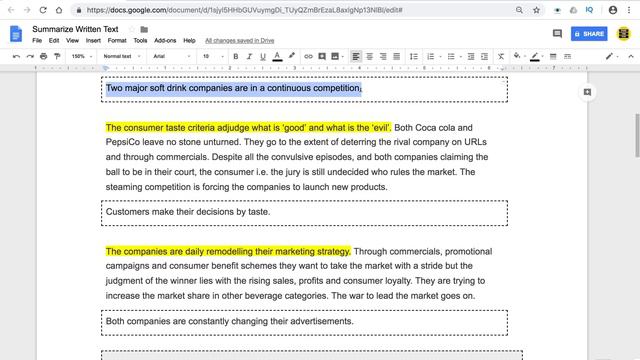Open the Insert menu
The height and width of the screenshot is (360, 640).
pos(93,40)
